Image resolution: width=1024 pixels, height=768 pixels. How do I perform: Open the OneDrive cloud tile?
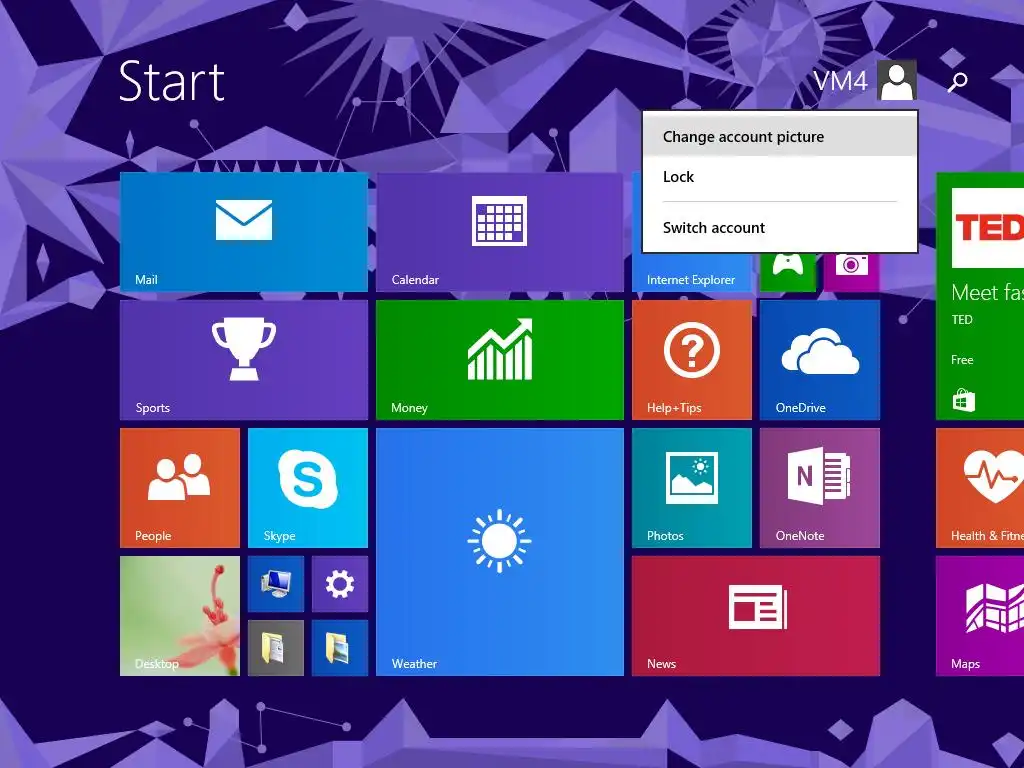[820, 360]
